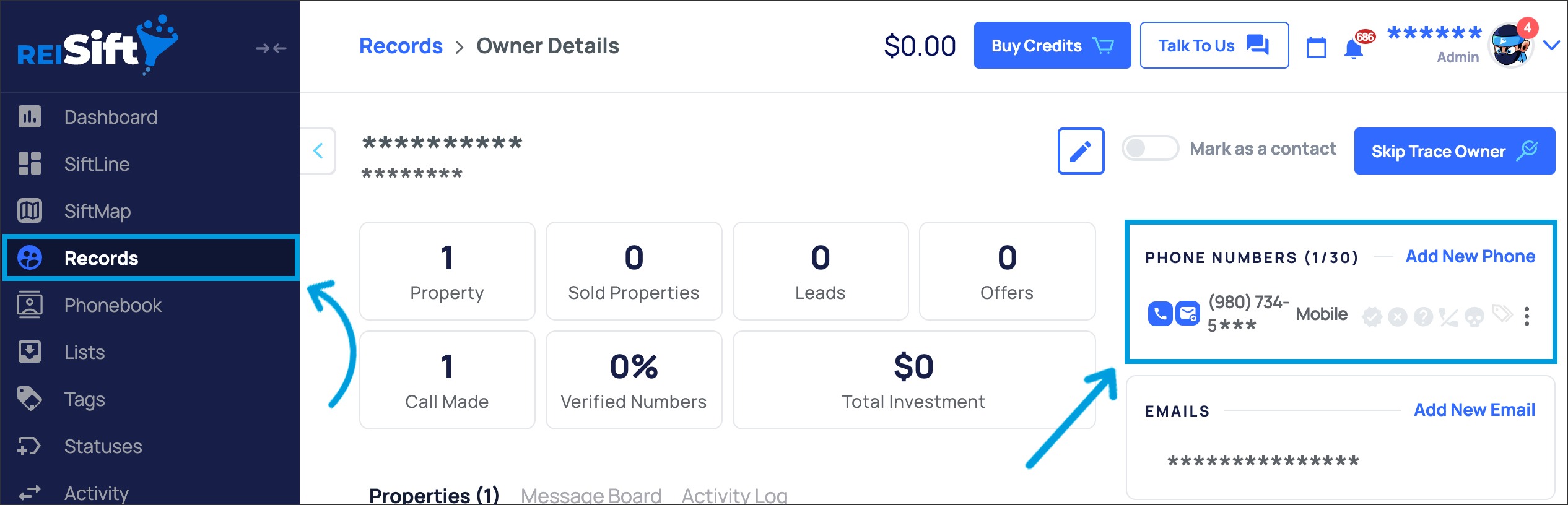The height and width of the screenshot is (505, 1568).
Task: Collapse the sidebar with the arrows icon
Action: pos(271,48)
